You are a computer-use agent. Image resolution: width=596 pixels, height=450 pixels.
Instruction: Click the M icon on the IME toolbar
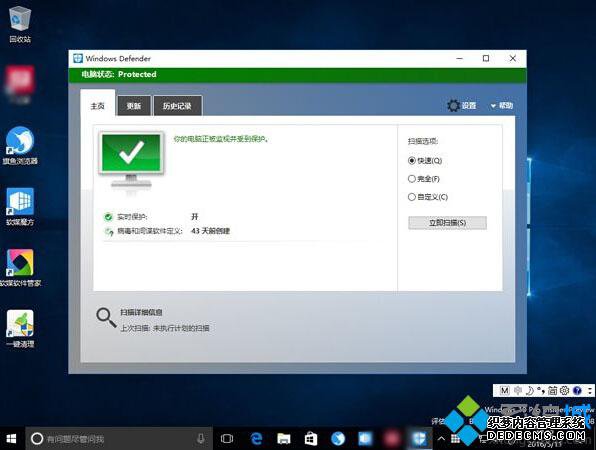pos(504,390)
